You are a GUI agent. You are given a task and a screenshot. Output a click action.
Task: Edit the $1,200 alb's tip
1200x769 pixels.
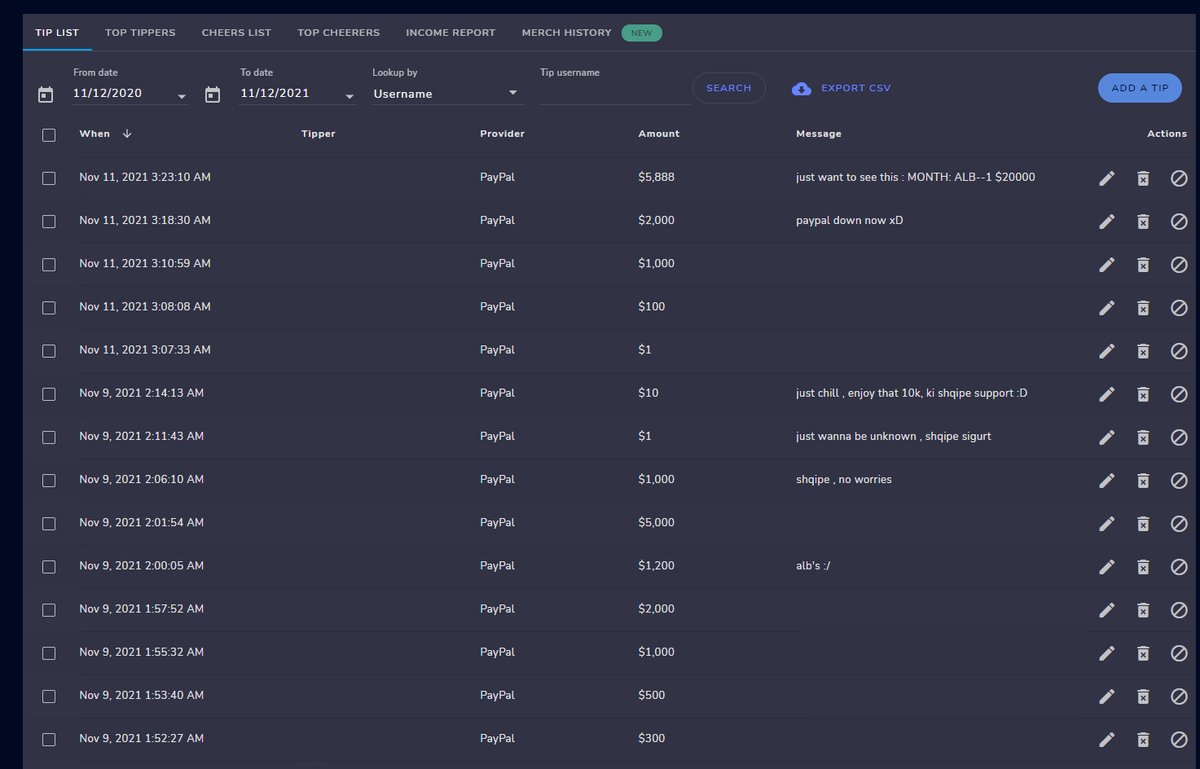coord(1107,566)
